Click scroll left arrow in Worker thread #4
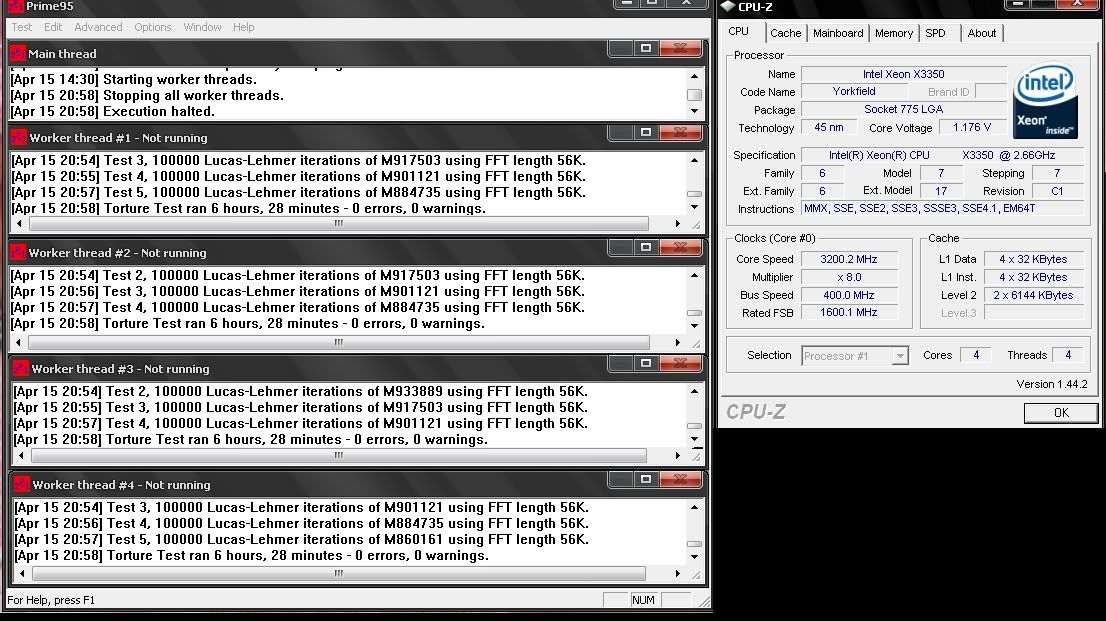Viewport: 1106px width, 621px height. pyautogui.click(x=22, y=574)
